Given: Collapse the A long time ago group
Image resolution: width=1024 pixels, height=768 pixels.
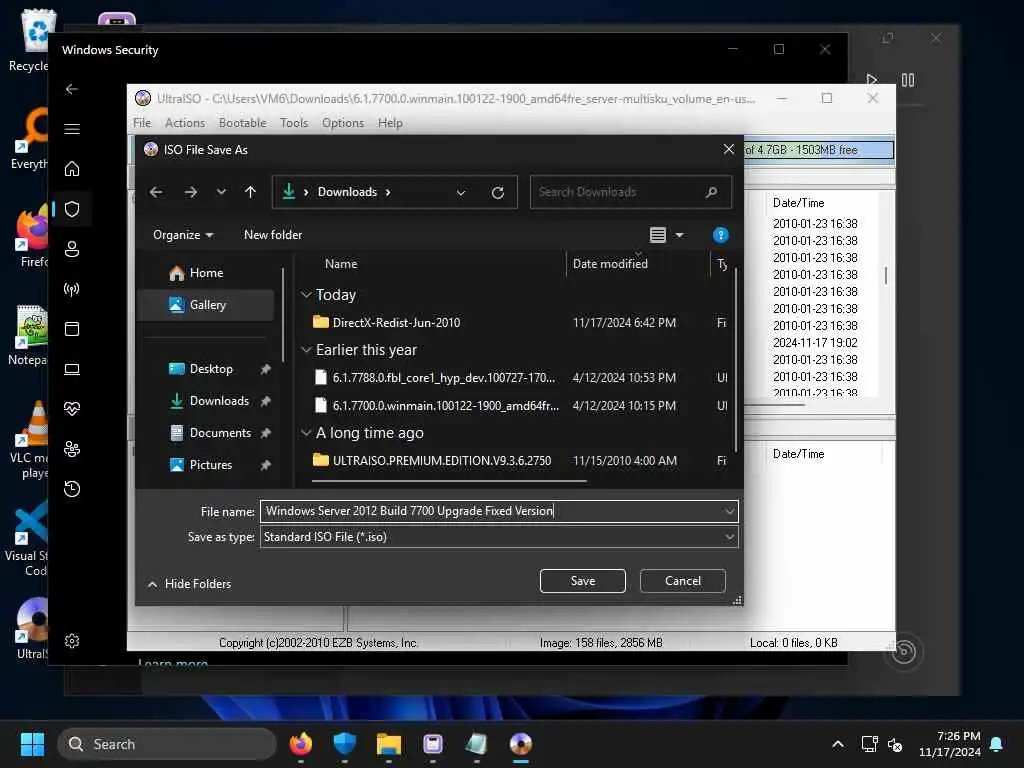Looking at the screenshot, I should [x=306, y=433].
